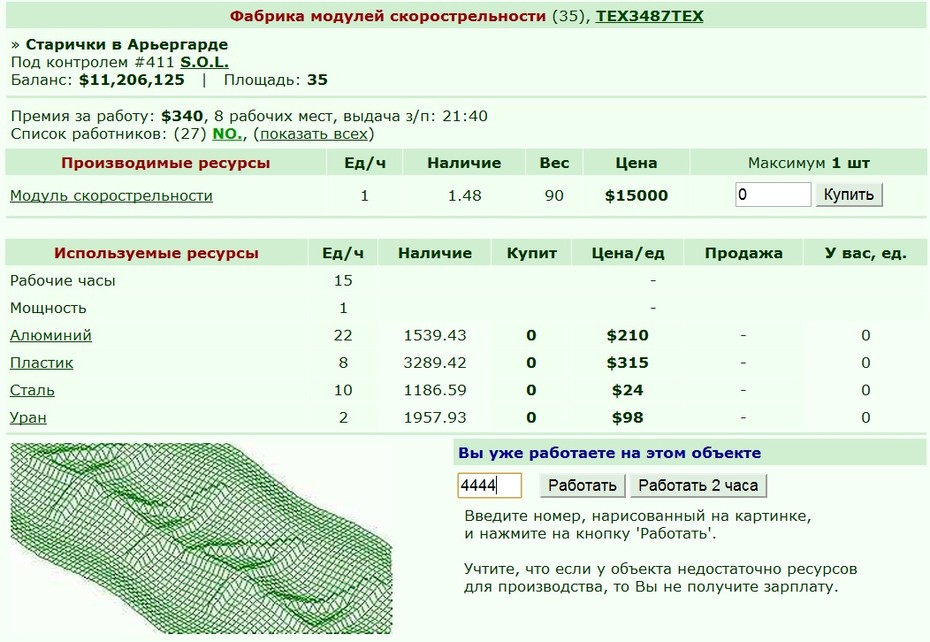The image size is (930, 642).
Task: Click the 'У вас, ед.' column header
Action: click(x=865, y=253)
